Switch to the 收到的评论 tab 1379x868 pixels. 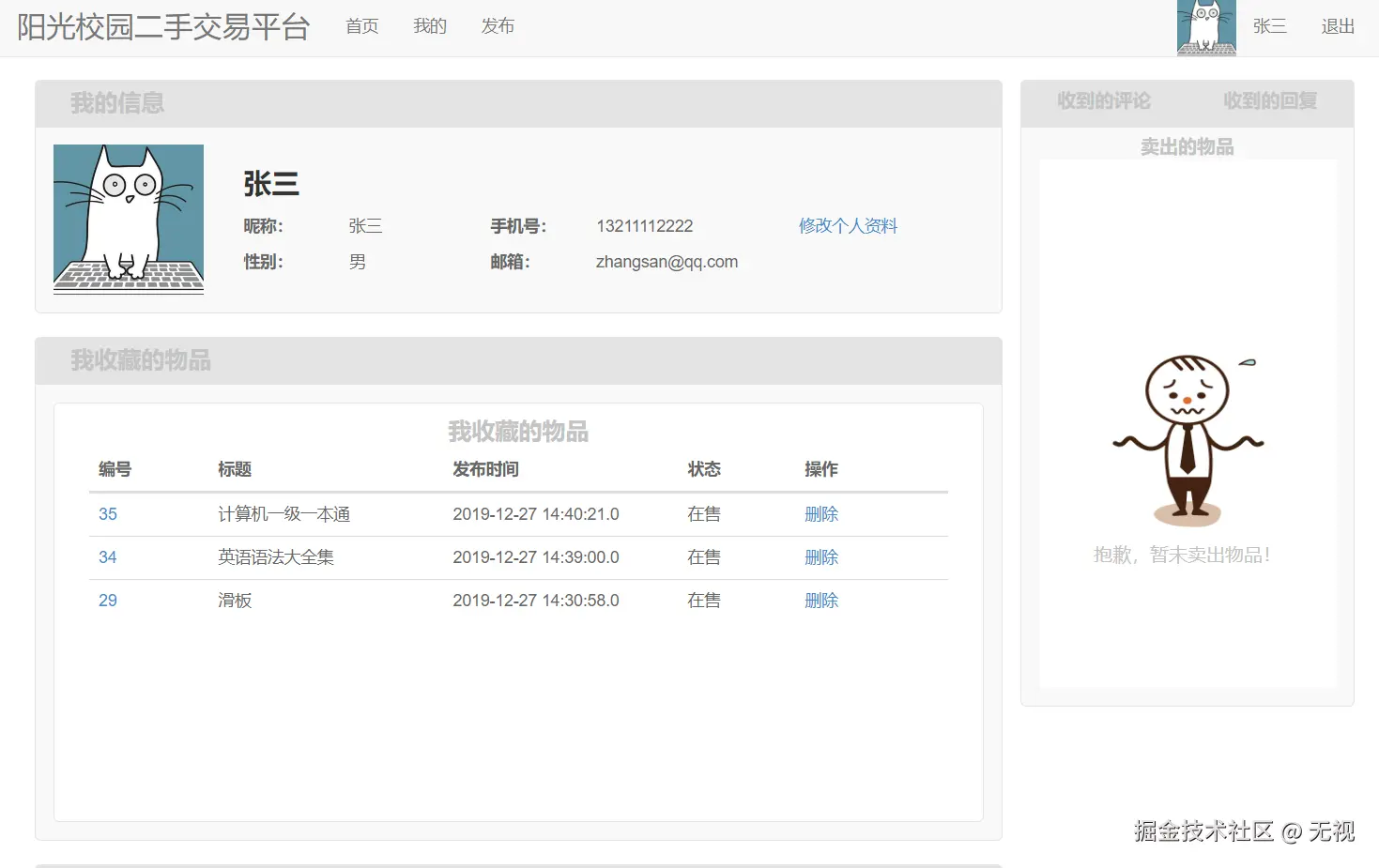tap(1104, 101)
